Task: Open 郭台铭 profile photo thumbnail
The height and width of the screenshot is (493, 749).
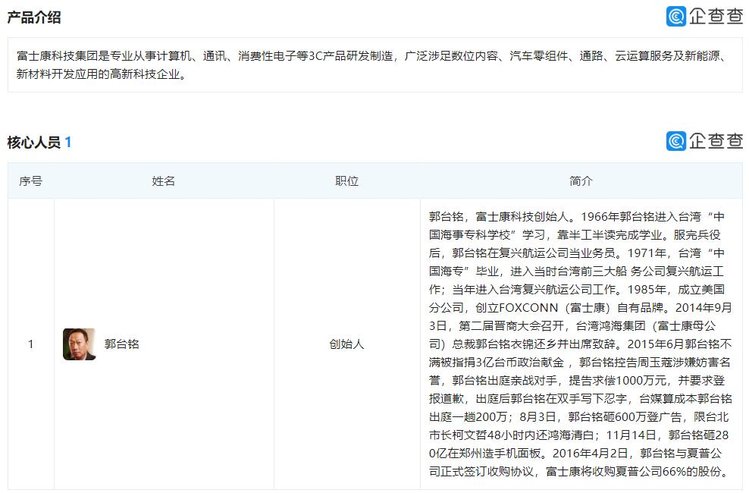Action: point(79,344)
